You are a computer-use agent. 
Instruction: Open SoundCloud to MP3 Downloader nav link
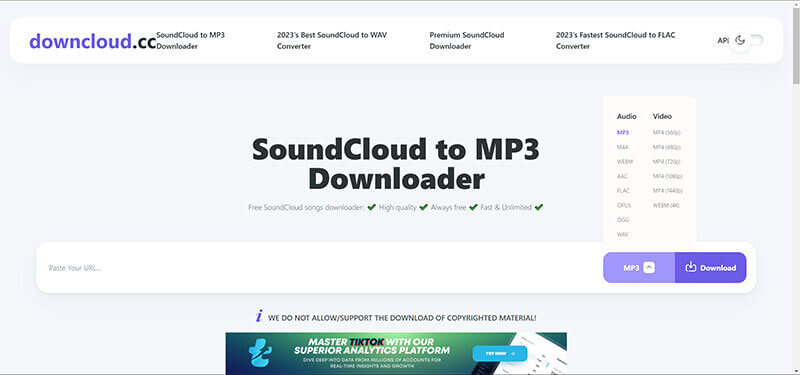pyautogui.click(x=190, y=40)
